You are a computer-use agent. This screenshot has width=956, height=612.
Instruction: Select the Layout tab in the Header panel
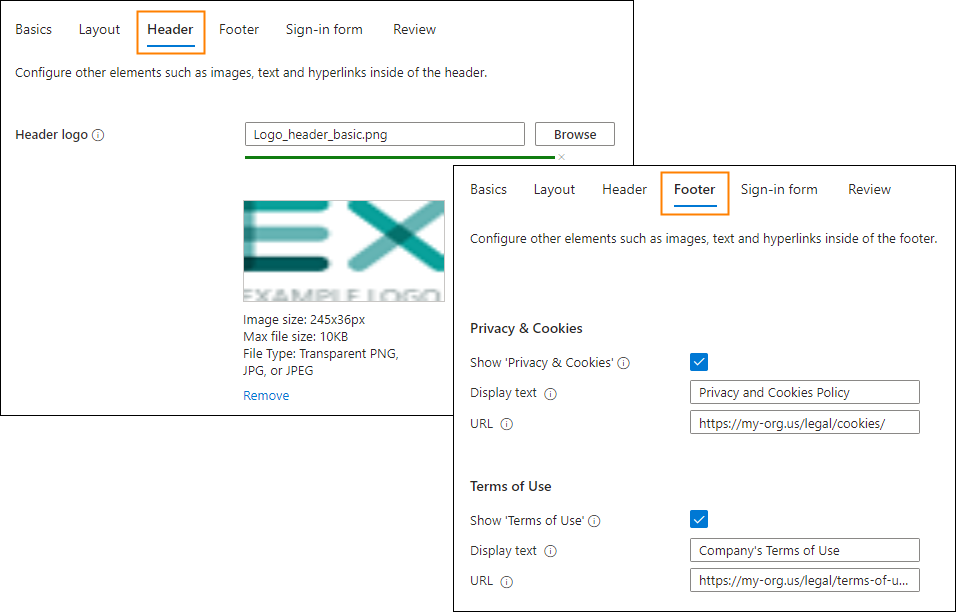point(99,29)
